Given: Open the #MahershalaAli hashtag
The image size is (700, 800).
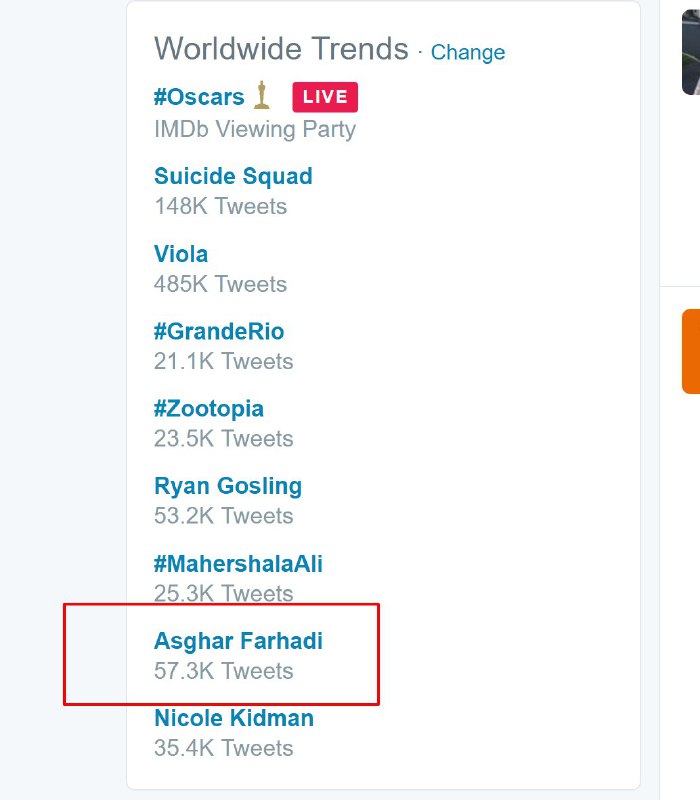Looking at the screenshot, I should 238,564.
